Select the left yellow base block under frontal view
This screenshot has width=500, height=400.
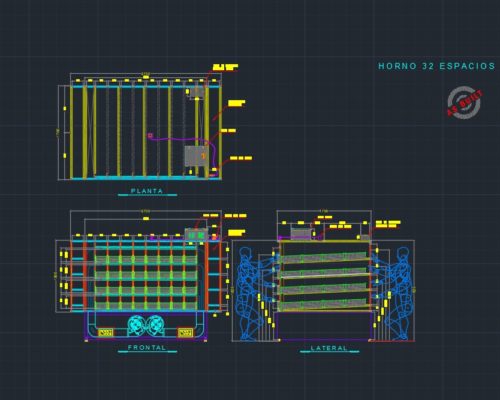point(106,332)
